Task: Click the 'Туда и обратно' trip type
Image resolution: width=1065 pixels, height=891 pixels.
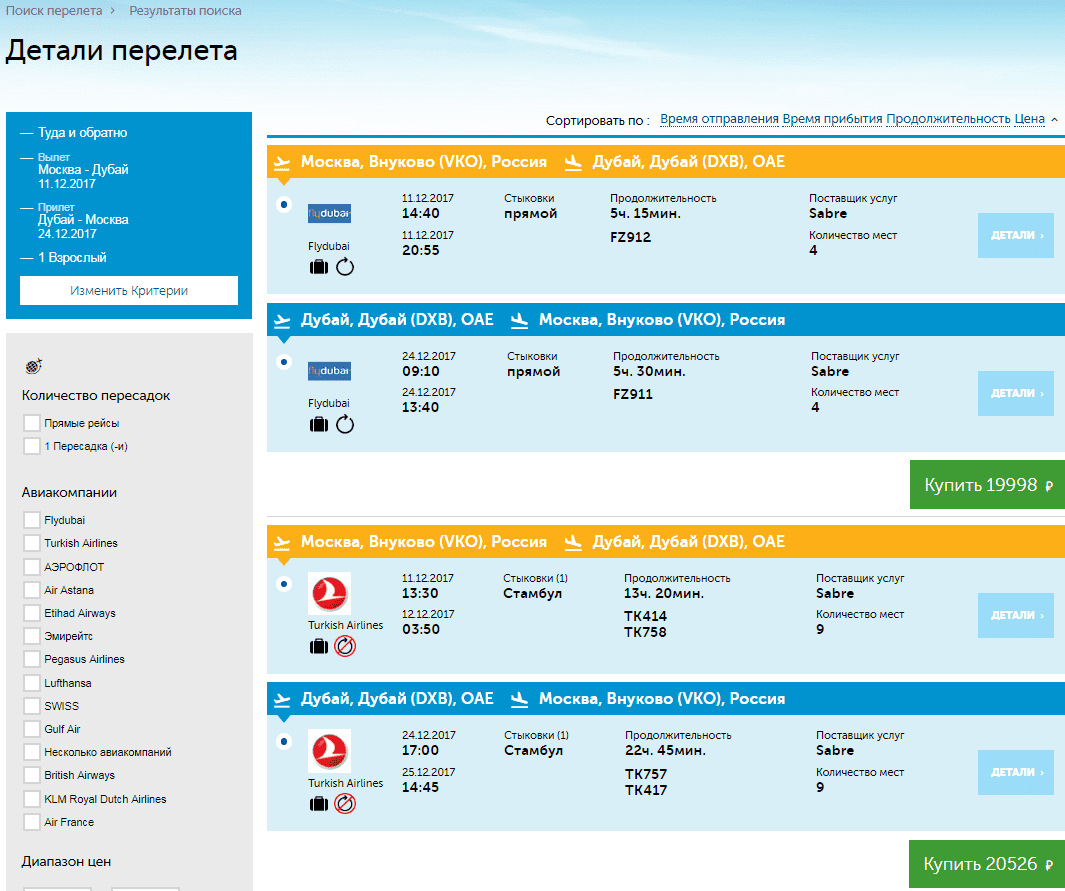Action: tap(82, 132)
